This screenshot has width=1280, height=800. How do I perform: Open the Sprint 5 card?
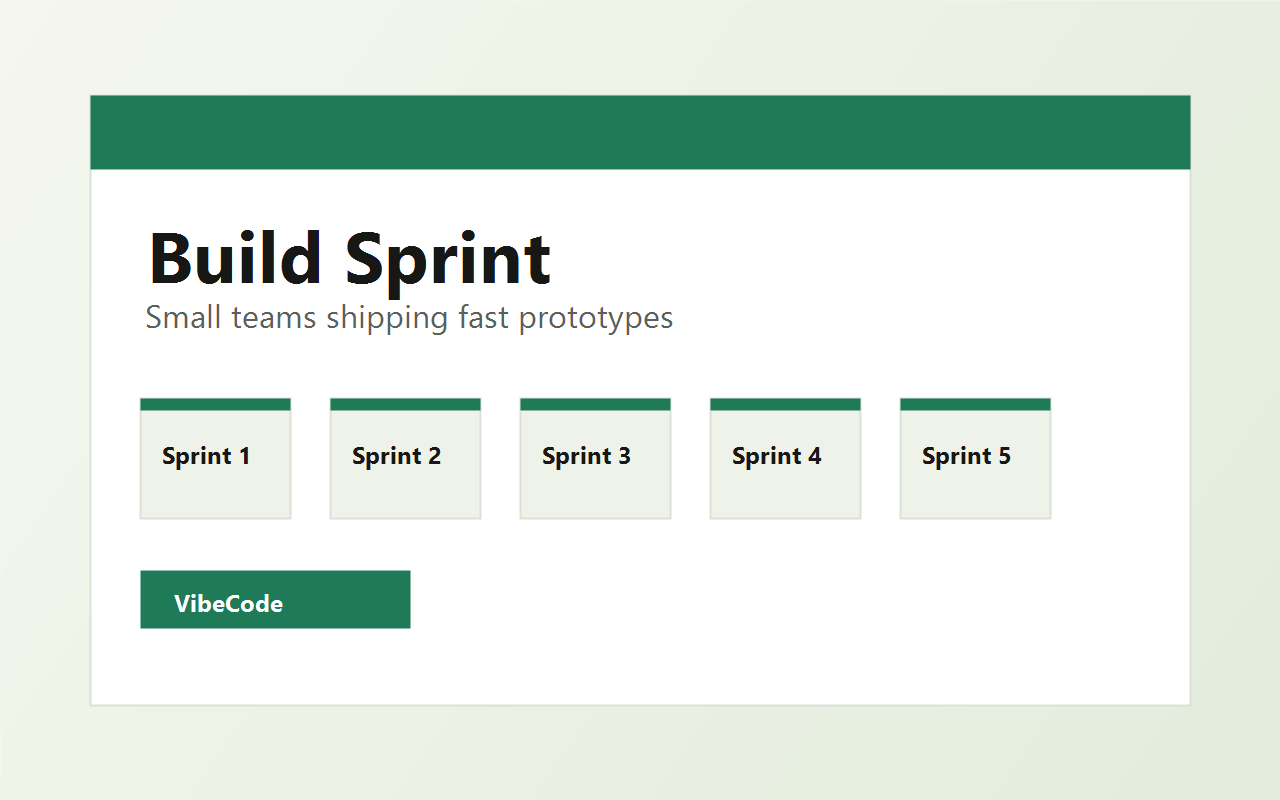pyautogui.click(x=975, y=459)
